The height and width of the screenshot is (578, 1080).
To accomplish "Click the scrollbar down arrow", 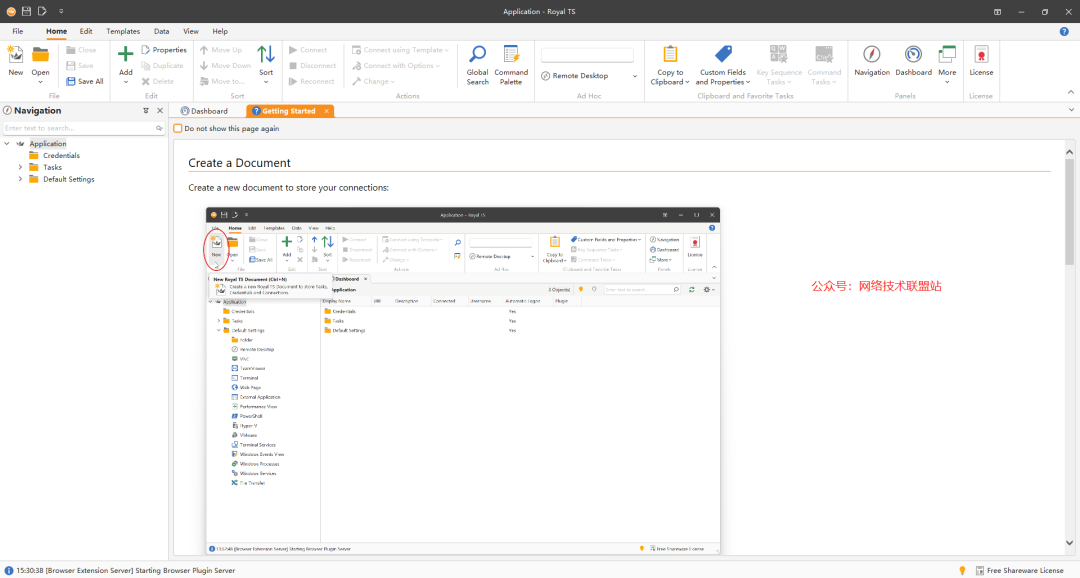I will [1069, 543].
